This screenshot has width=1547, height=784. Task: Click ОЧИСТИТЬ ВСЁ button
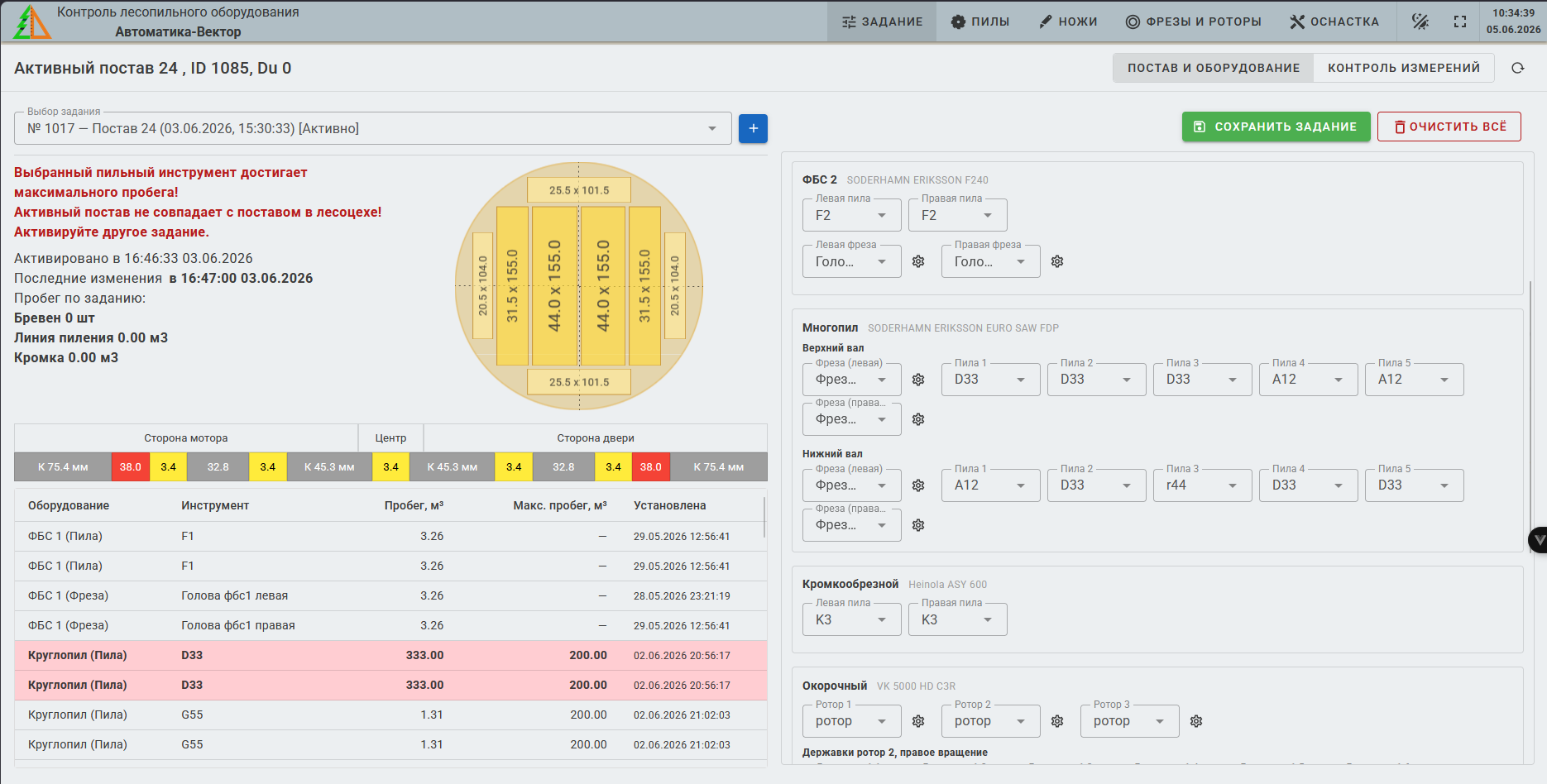click(x=1449, y=127)
